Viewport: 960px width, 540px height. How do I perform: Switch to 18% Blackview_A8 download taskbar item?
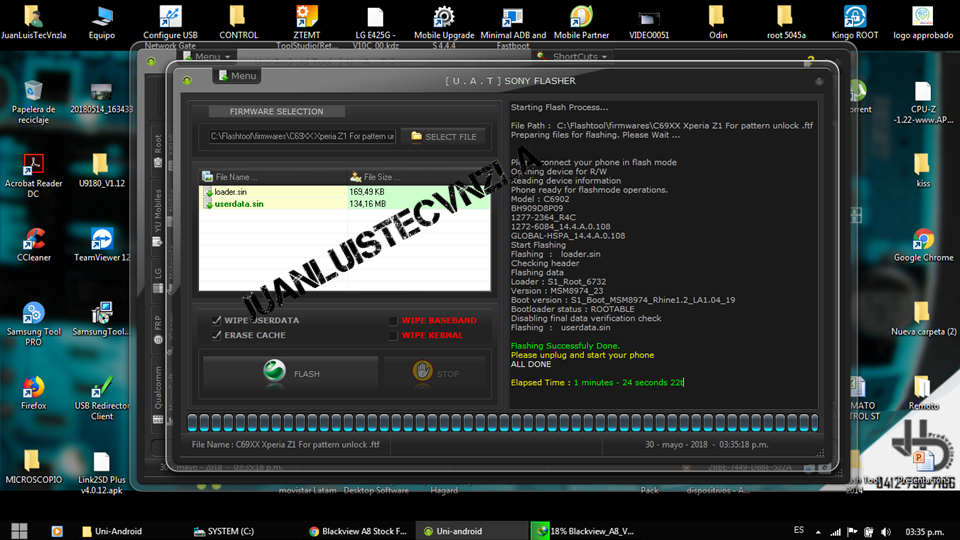click(583, 531)
